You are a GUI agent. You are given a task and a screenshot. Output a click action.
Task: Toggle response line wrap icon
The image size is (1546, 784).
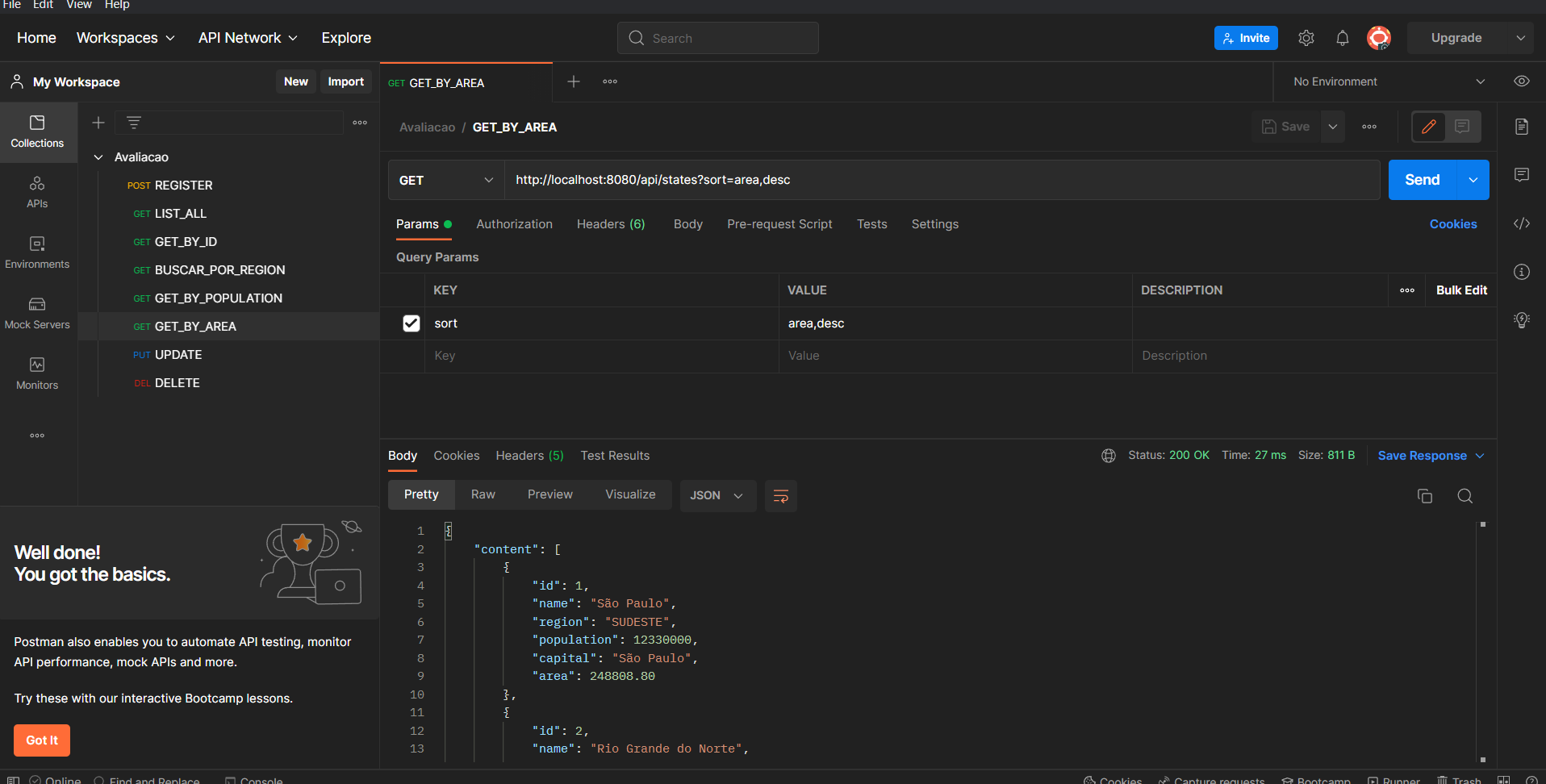click(781, 496)
